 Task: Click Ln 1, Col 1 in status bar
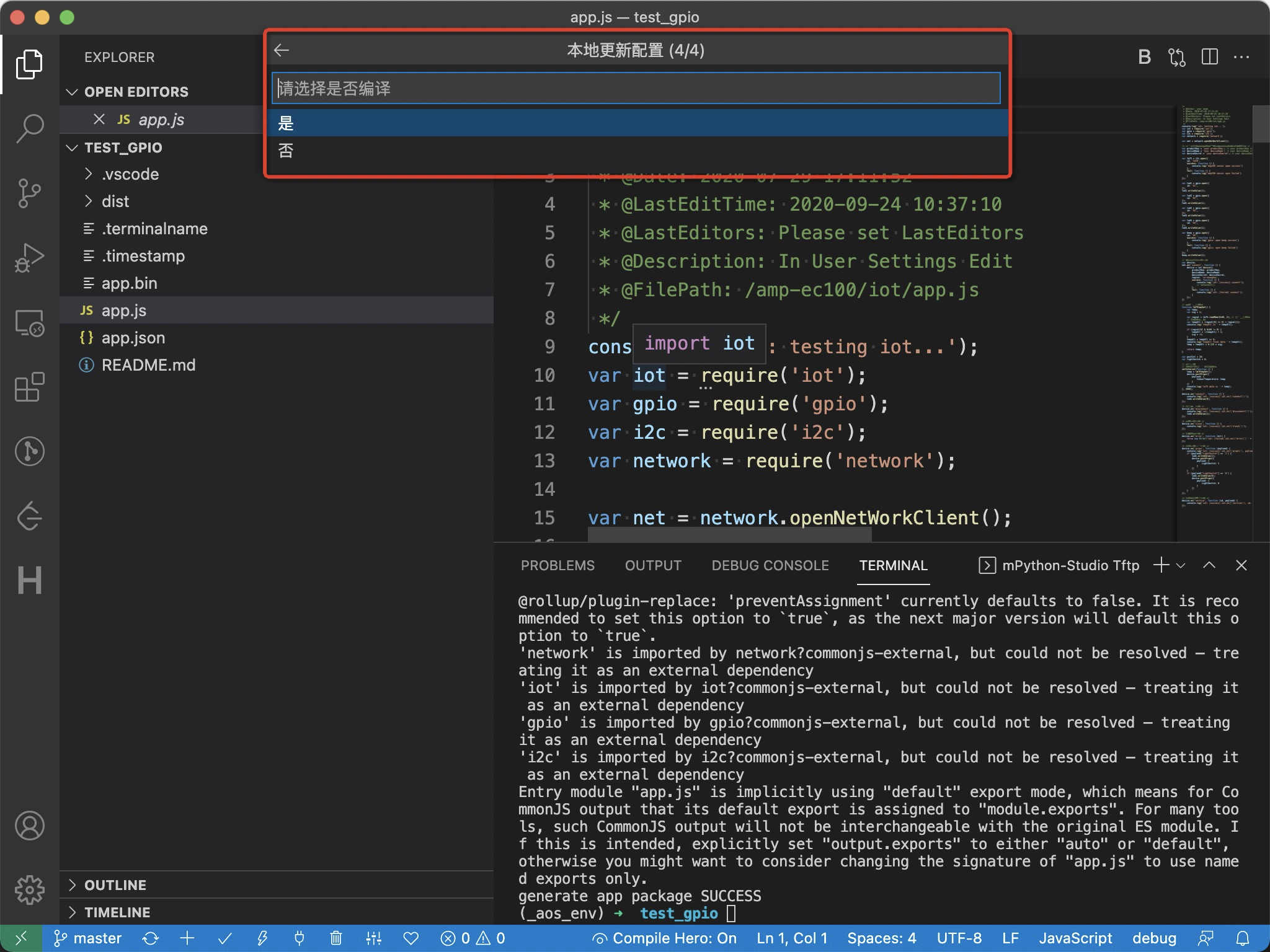pyautogui.click(x=792, y=938)
